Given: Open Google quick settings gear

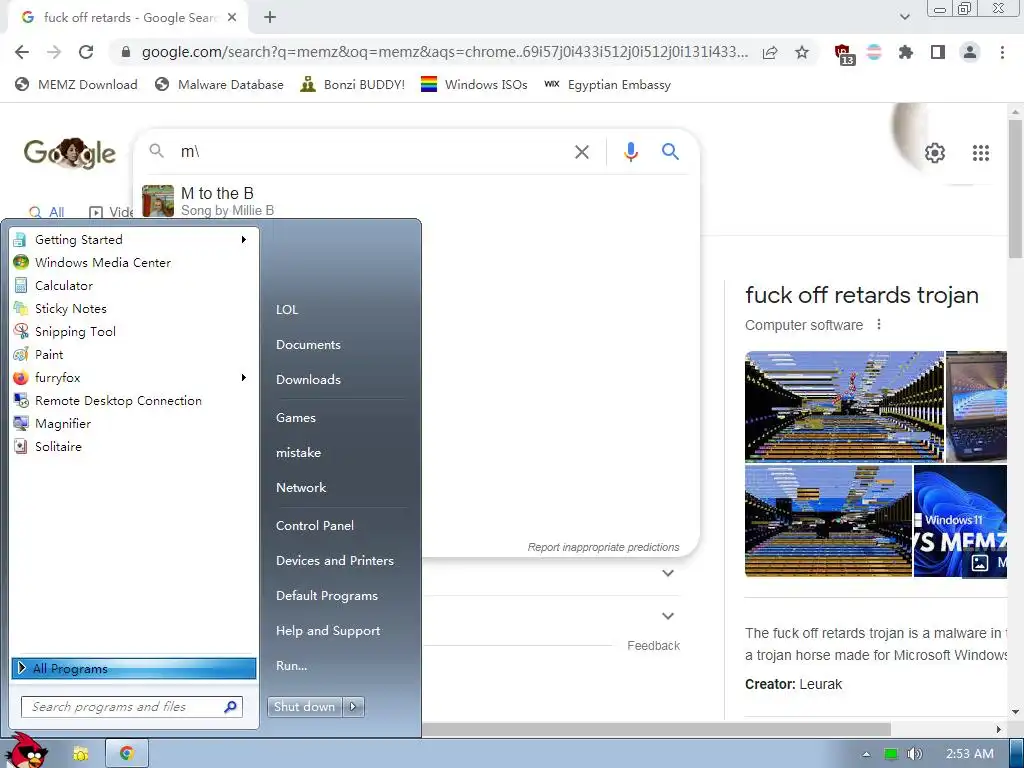Looking at the screenshot, I should point(935,153).
